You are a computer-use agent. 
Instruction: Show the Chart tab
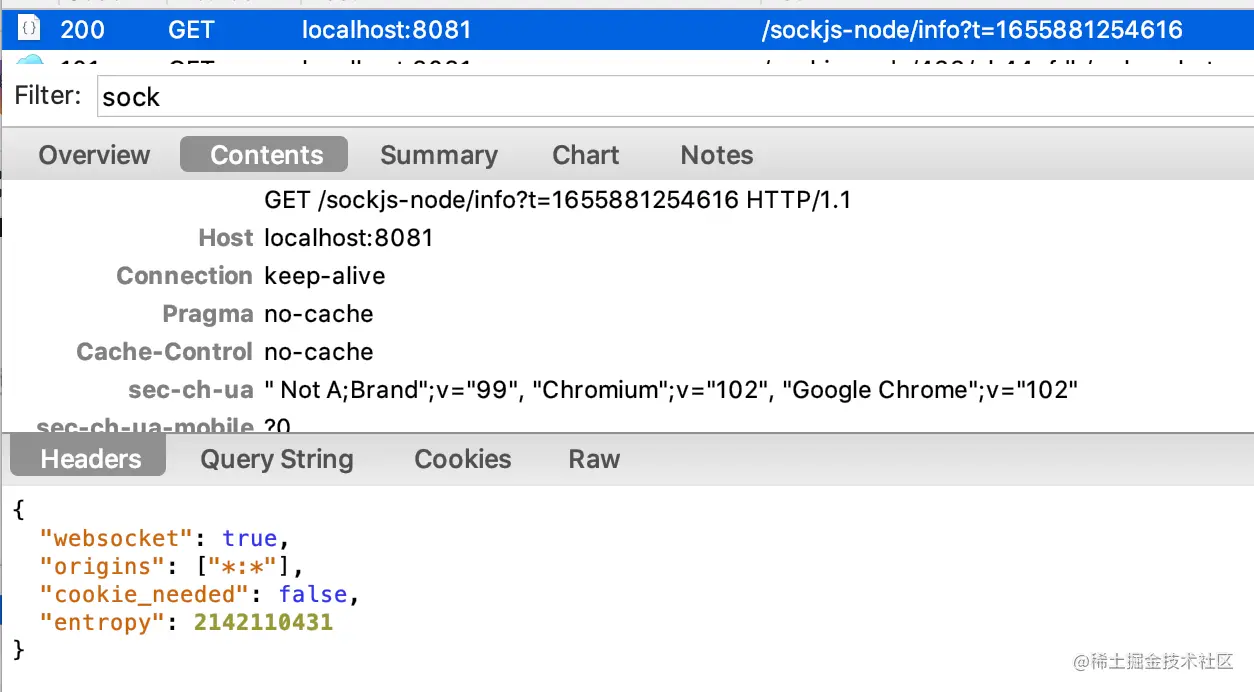(585, 155)
